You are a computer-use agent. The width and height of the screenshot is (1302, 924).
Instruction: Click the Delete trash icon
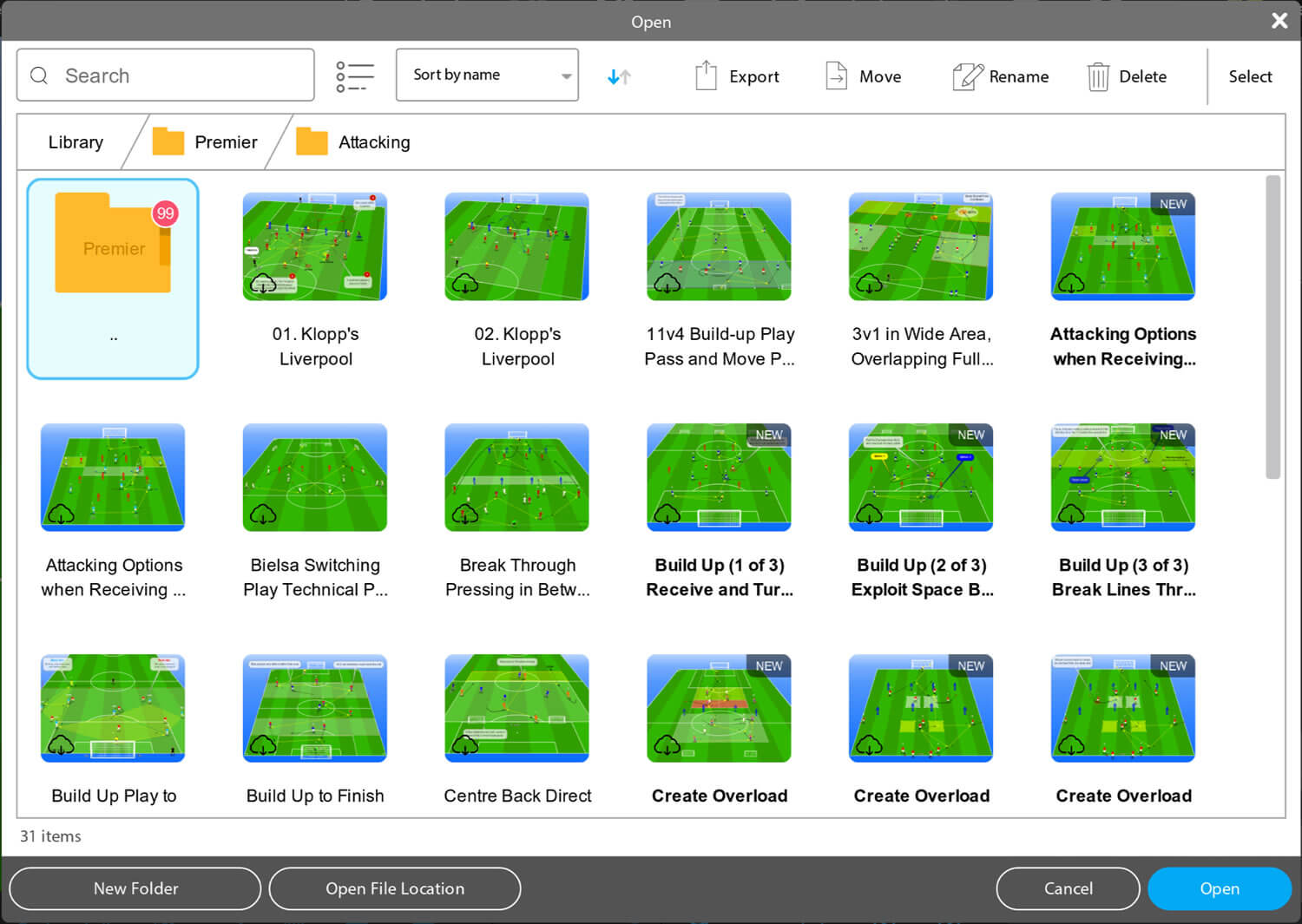(x=1099, y=76)
